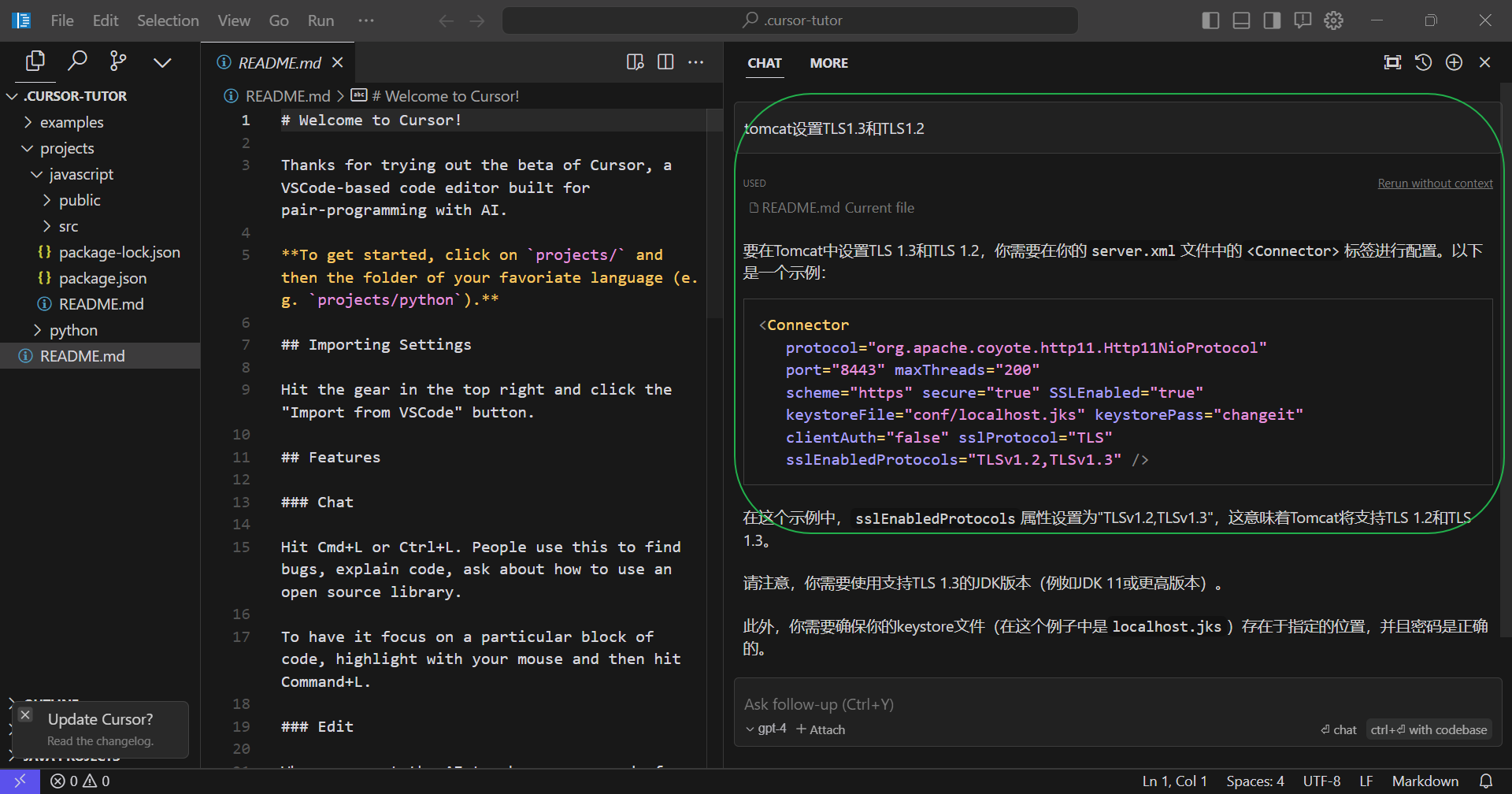This screenshot has width=1512, height=794.
Task: Dismiss the Update Cursor notification
Action: 25,714
